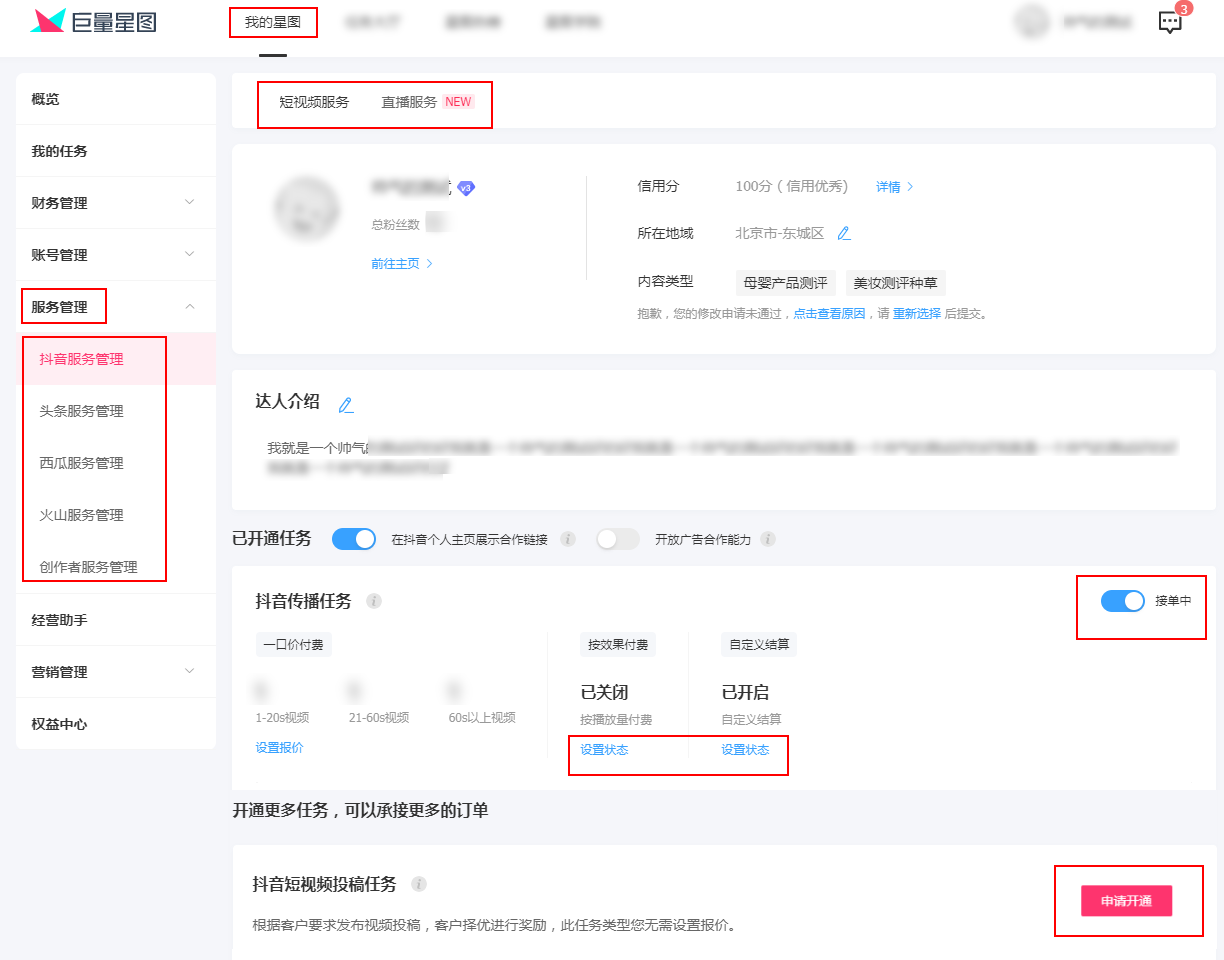Toggle 开放广告合作能力 switch
The height and width of the screenshot is (960, 1224).
point(618,539)
